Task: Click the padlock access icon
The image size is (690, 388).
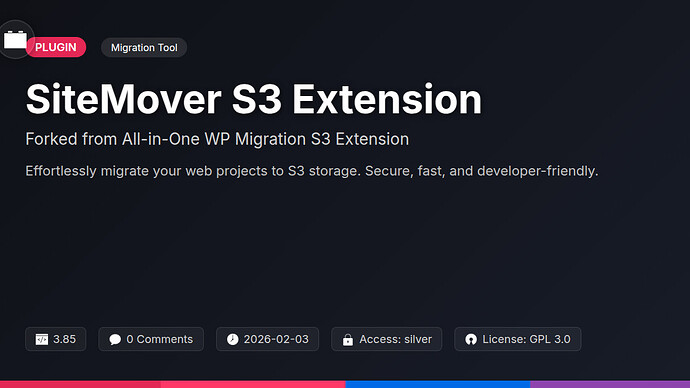Action: (348, 339)
